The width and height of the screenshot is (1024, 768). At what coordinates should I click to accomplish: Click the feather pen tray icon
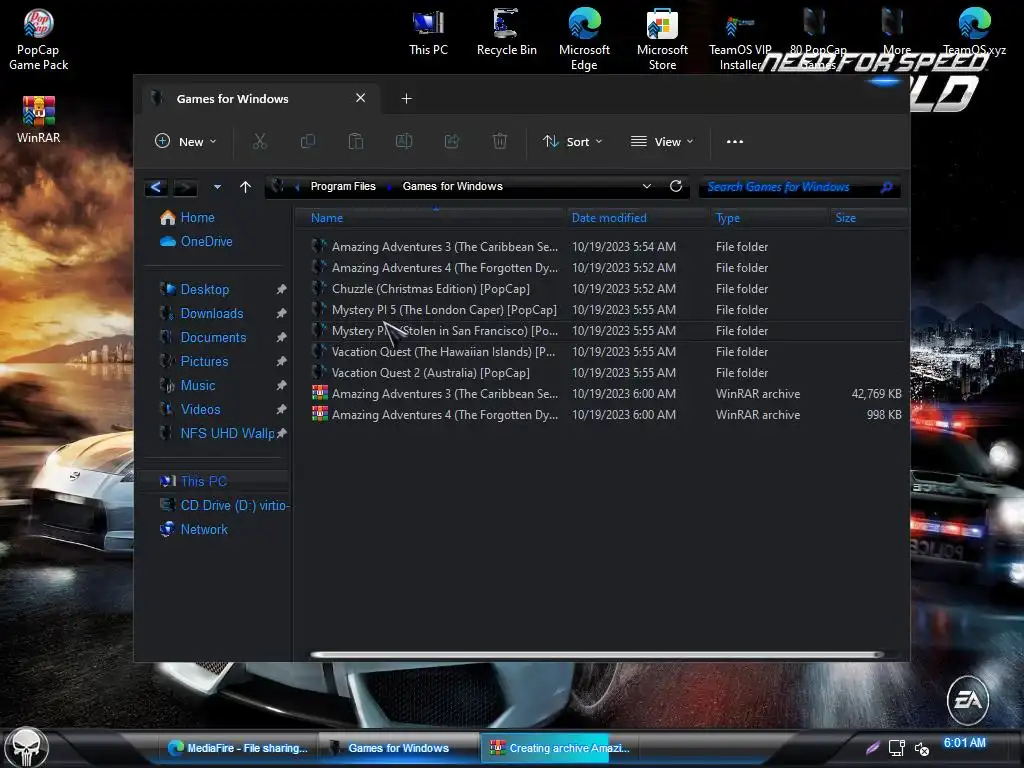click(x=872, y=748)
